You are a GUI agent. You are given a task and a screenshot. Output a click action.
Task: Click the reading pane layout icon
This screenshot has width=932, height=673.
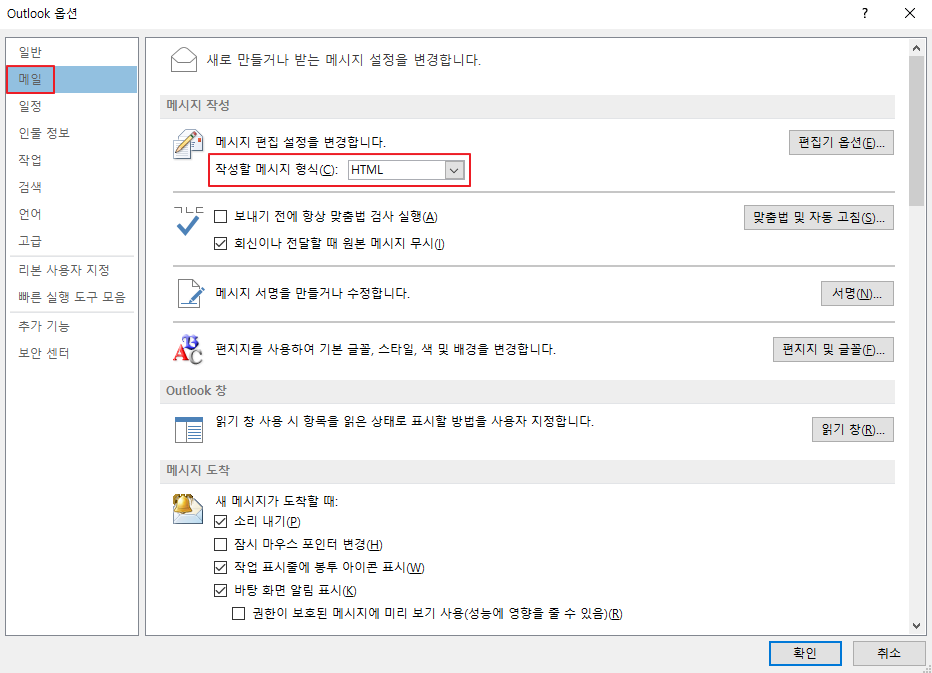coord(189,429)
